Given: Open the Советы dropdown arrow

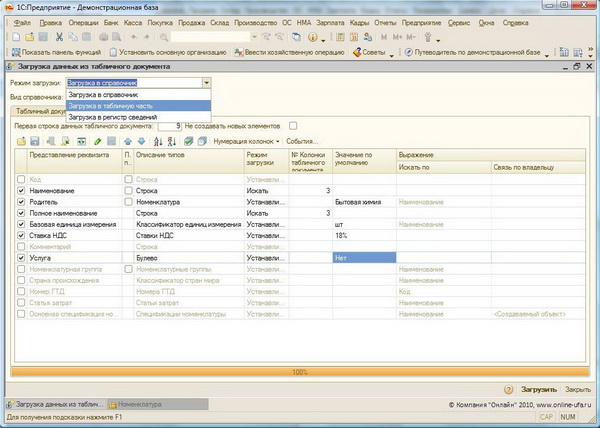Looking at the screenshot, I should (x=392, y=55).
